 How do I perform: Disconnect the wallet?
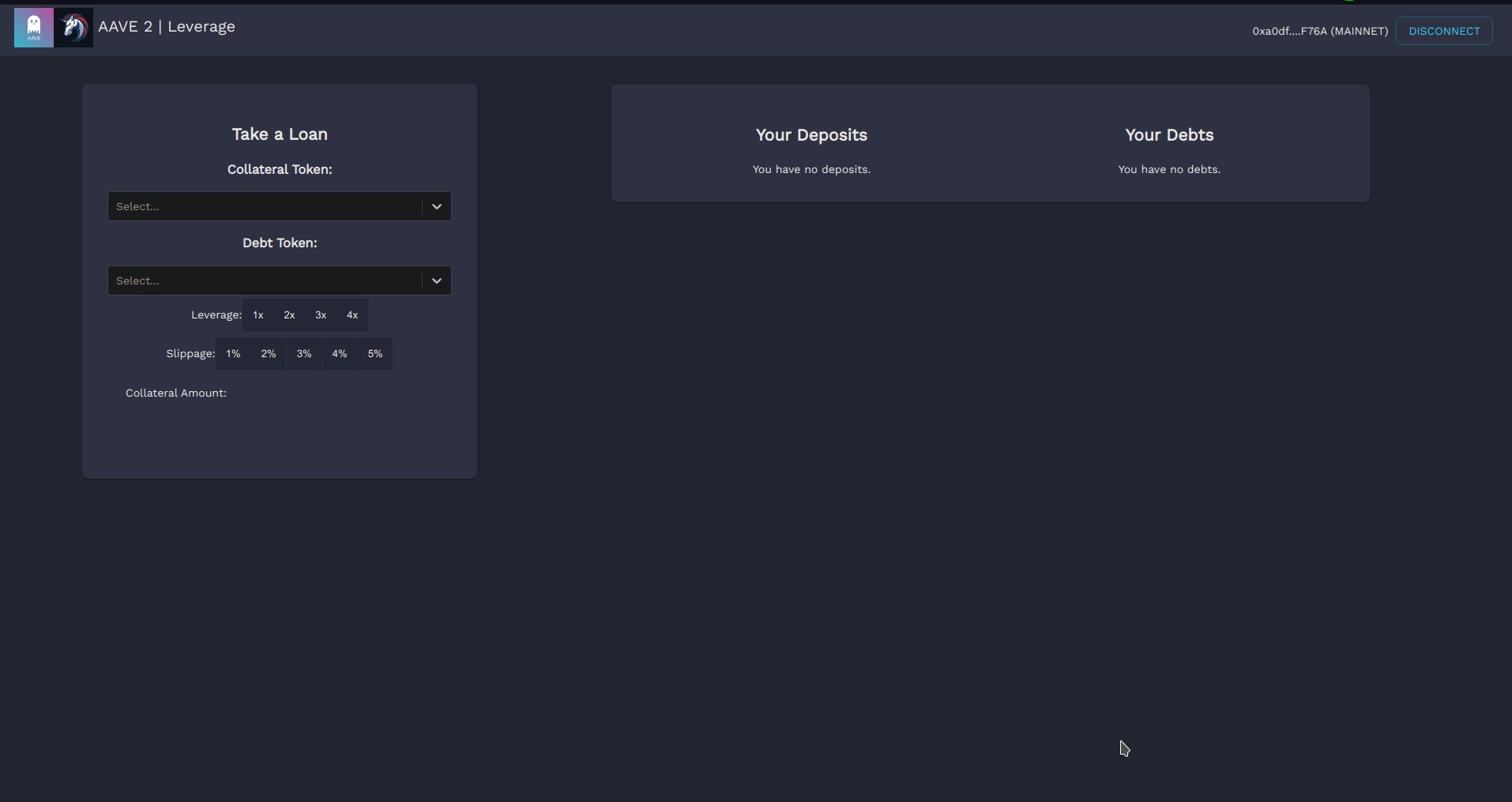click(1444, 31)
